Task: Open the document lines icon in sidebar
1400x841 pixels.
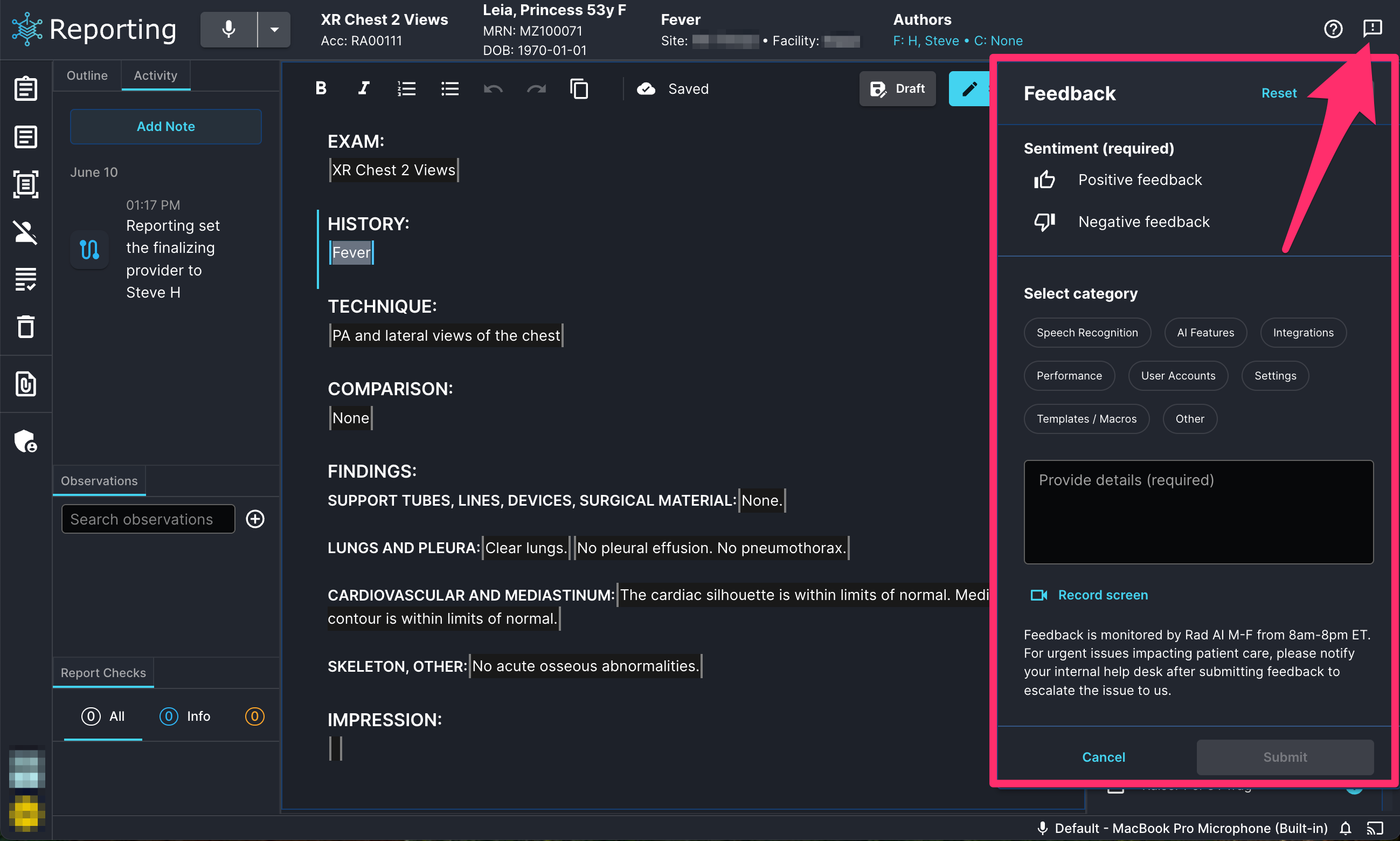Action: 26,136
